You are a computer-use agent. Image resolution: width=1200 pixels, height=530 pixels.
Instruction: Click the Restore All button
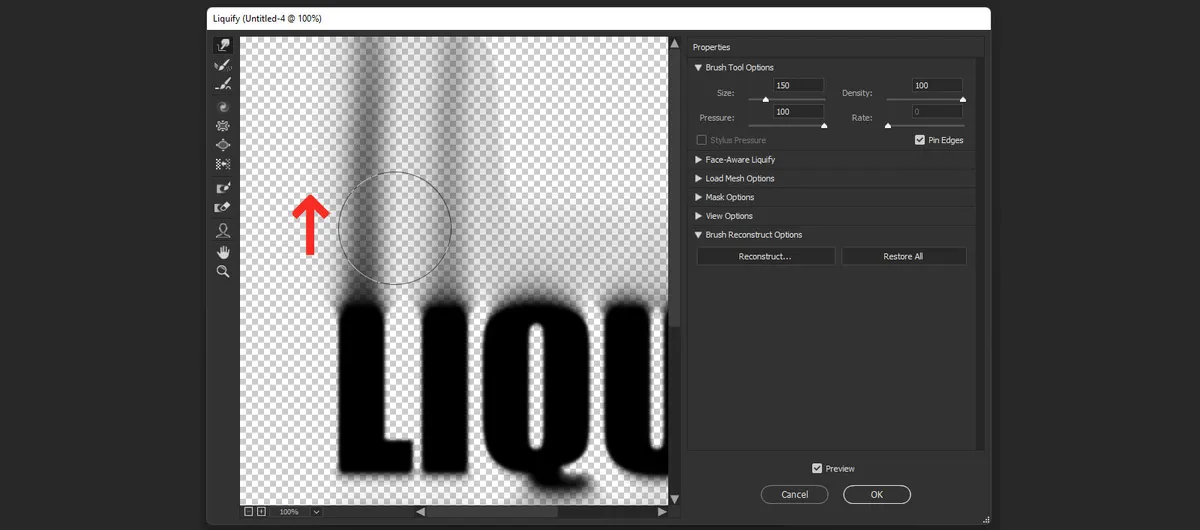pos(903,257)
